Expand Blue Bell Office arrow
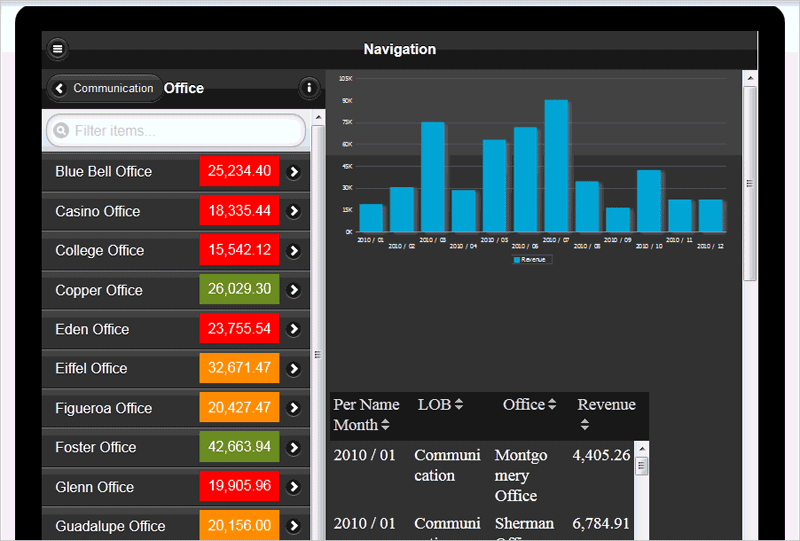The image size is (800, 541). 294,171
